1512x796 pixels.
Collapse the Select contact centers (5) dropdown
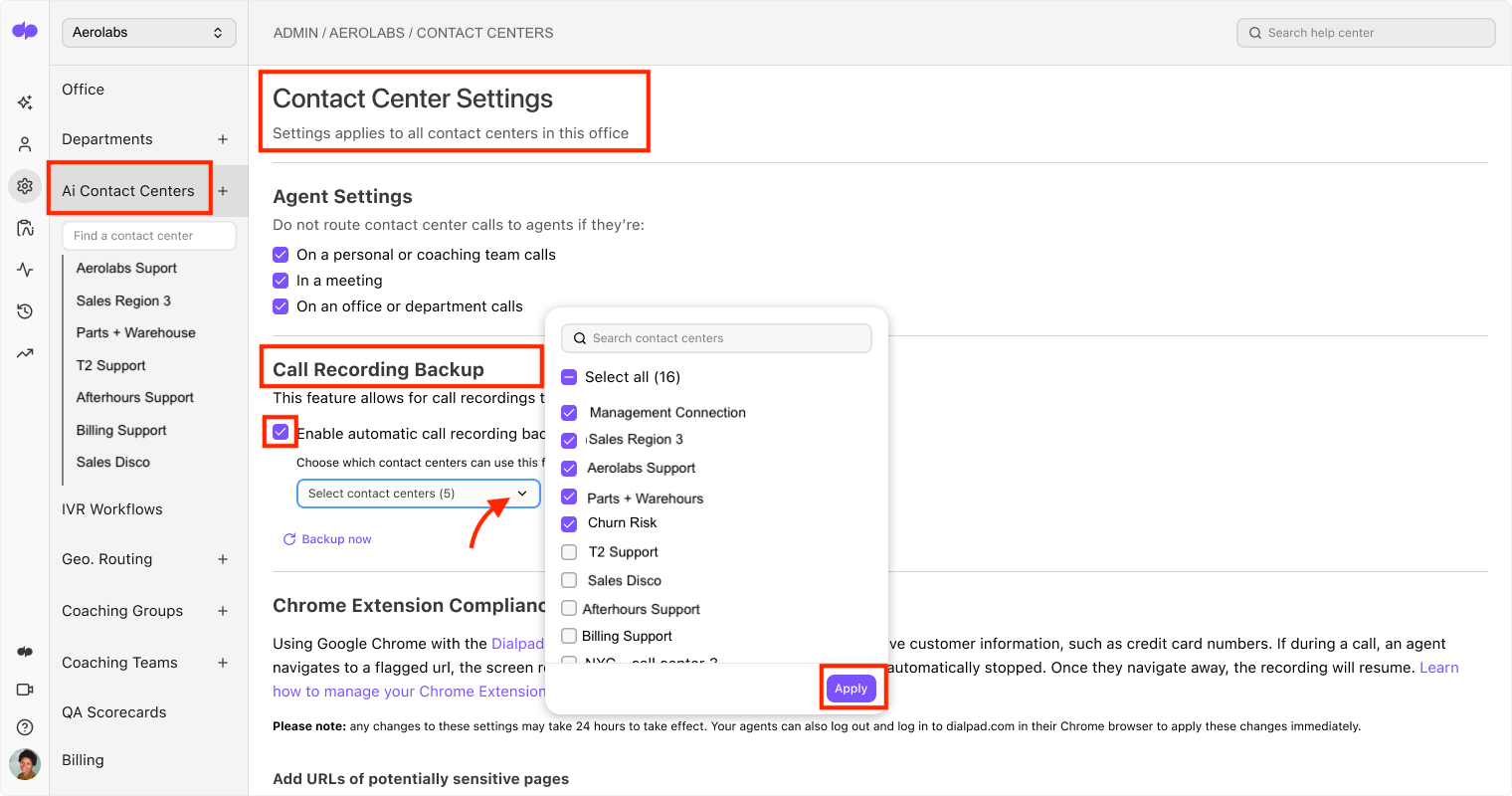point(418,494)
